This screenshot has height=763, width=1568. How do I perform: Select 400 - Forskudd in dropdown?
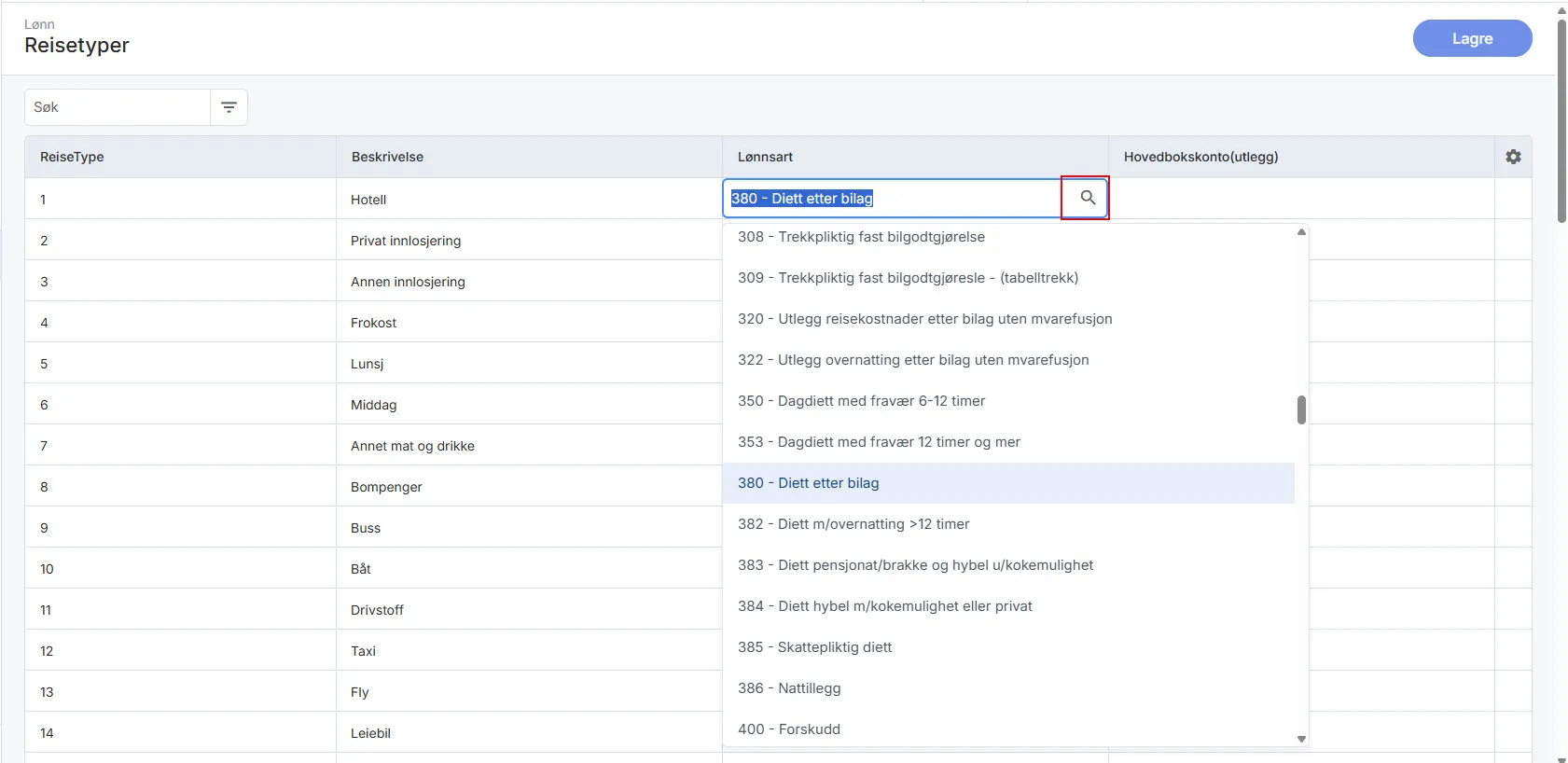(x=789, y=729)
